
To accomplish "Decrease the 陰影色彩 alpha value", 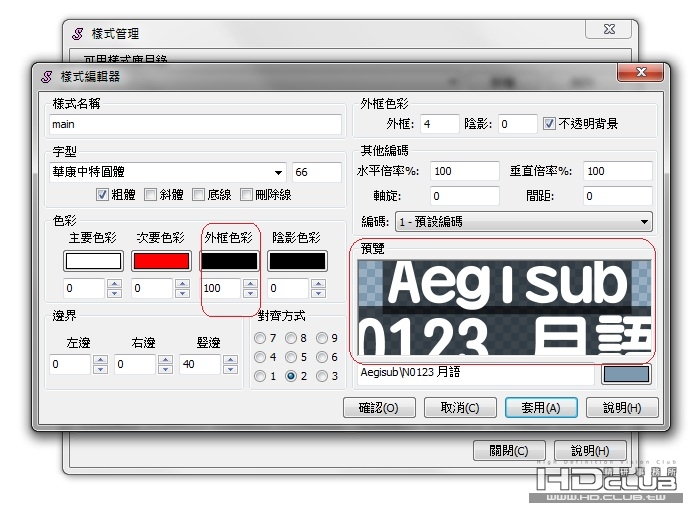I will [319, 293].
